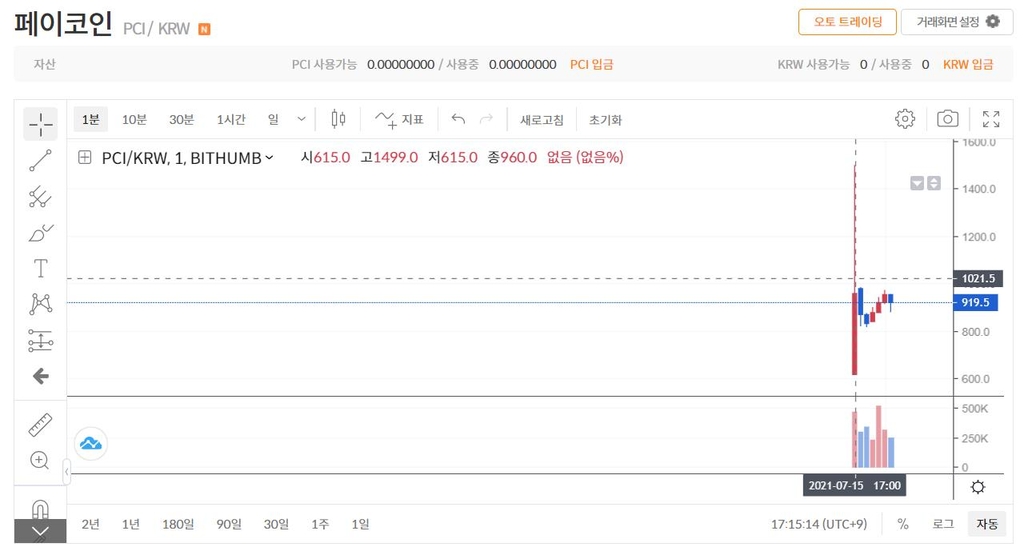
Task: Select the 30일 date range
Action: (276, 524)
